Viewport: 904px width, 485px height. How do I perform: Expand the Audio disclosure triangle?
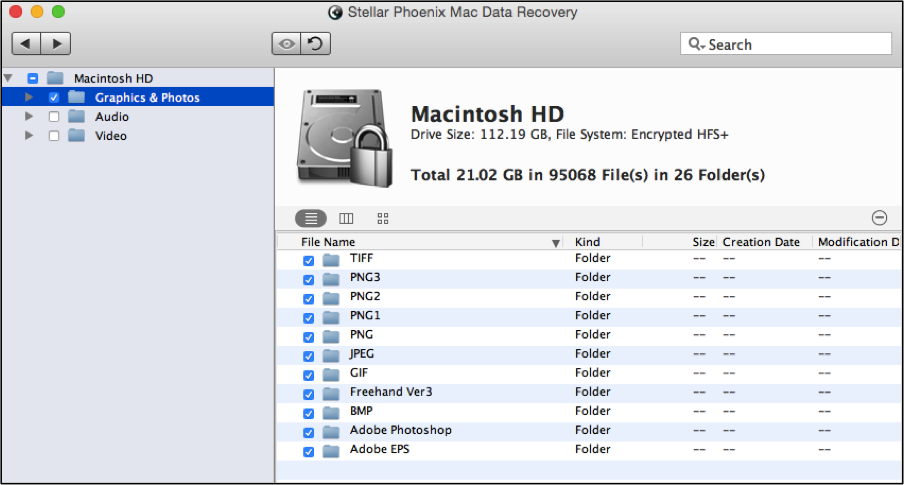point(29,116)
